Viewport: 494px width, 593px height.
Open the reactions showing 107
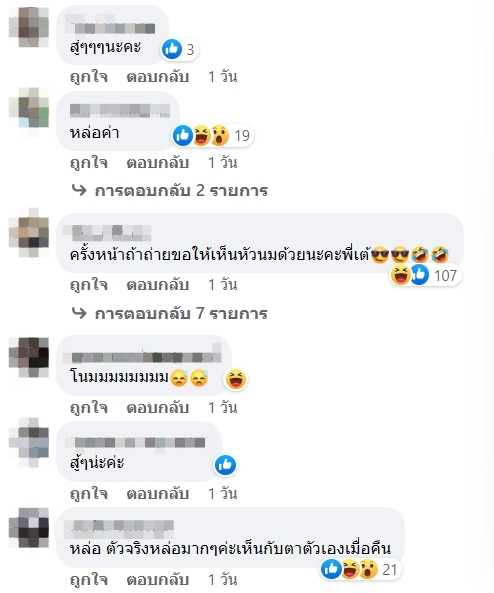pos(425,275)
